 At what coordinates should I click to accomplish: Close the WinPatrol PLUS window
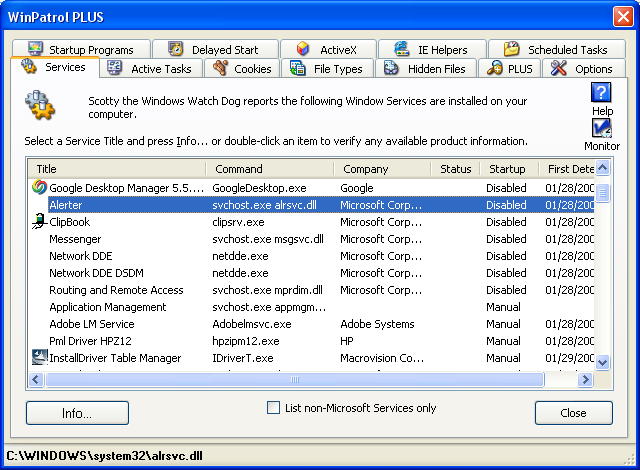tap(623, 17)
